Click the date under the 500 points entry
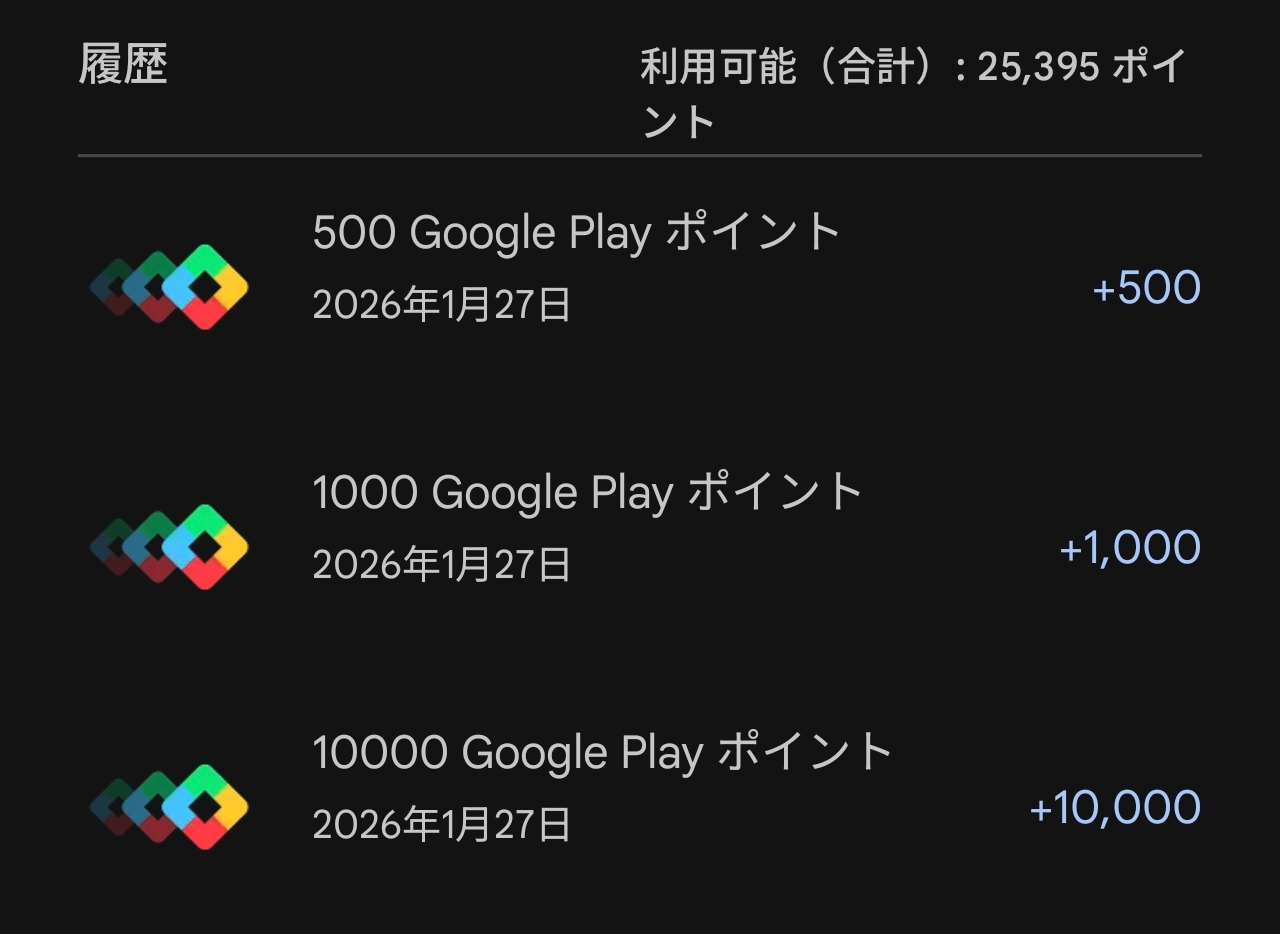 click(441, 305)
